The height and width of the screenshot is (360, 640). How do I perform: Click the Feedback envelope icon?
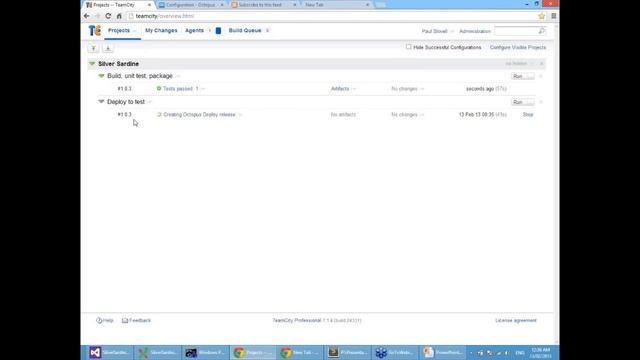pos(125,320)
